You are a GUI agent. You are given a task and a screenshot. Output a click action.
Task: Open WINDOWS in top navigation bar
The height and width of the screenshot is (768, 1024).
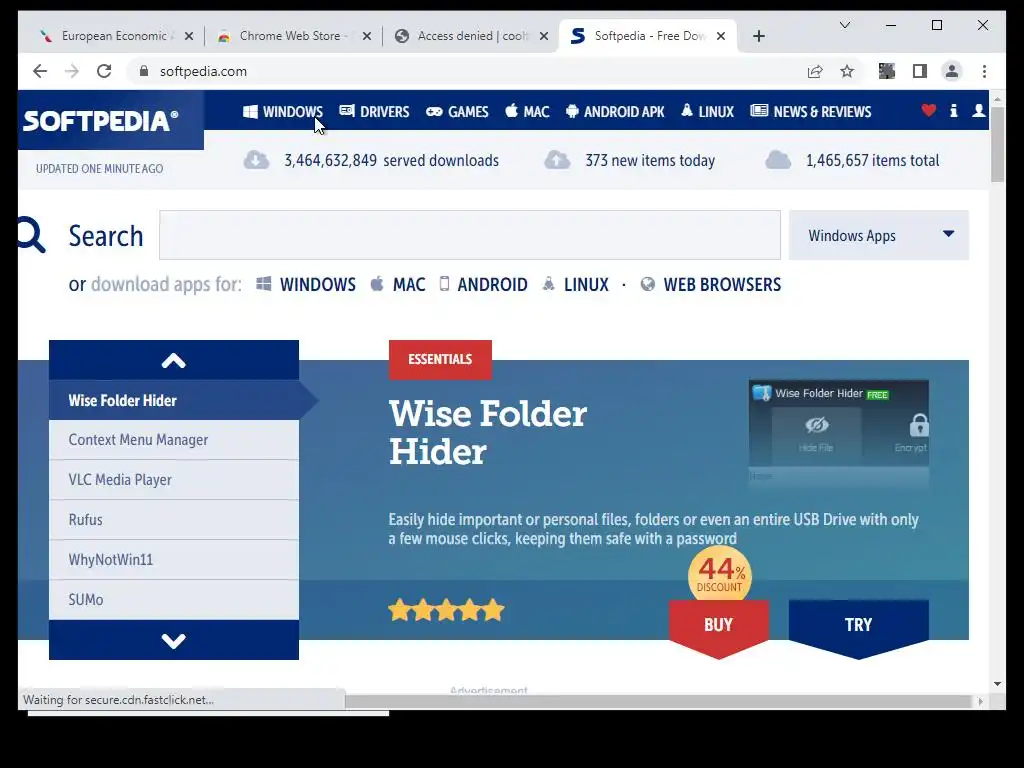283,112
